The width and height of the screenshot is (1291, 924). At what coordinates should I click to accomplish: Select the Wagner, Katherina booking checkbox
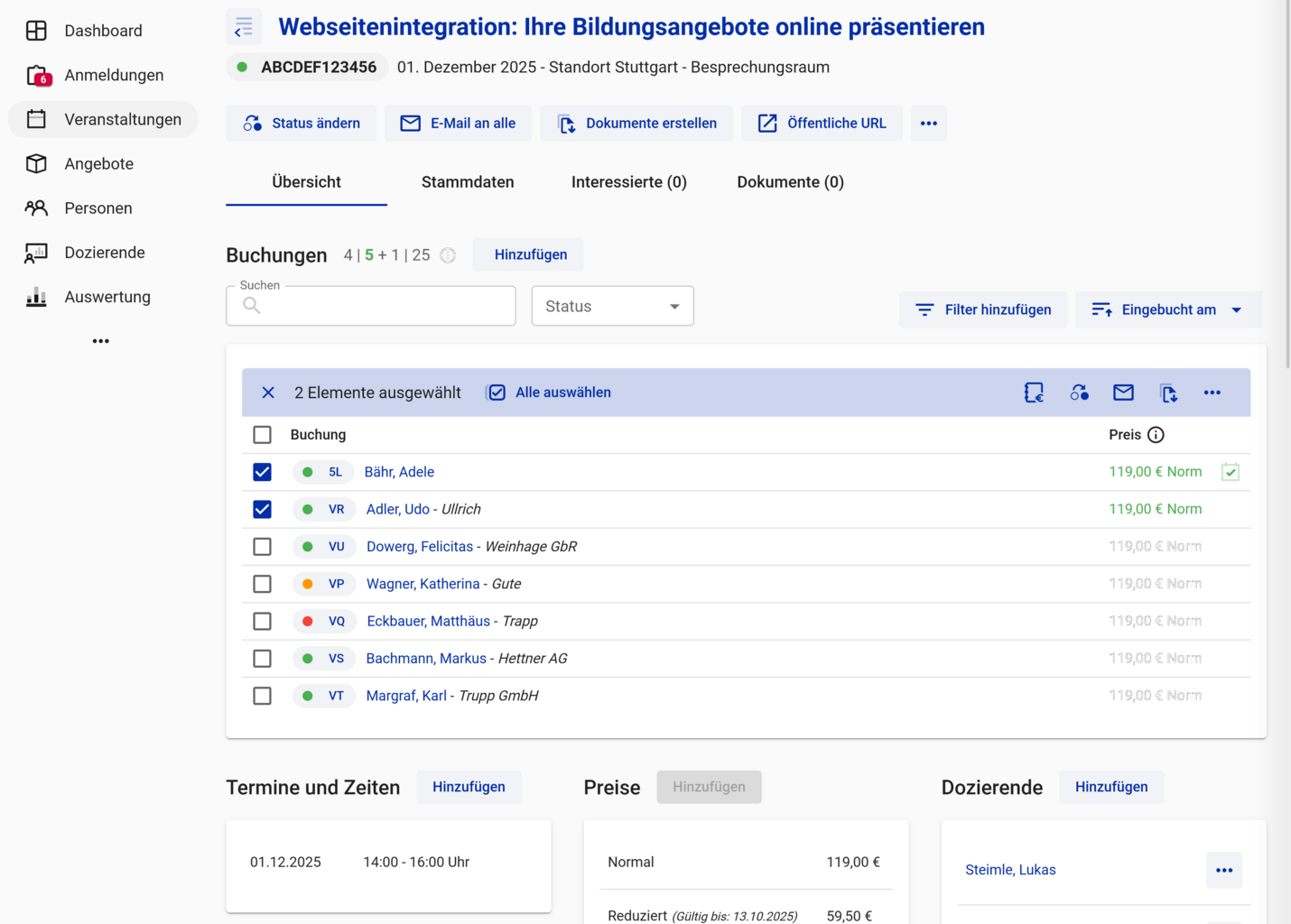[262, 584]
